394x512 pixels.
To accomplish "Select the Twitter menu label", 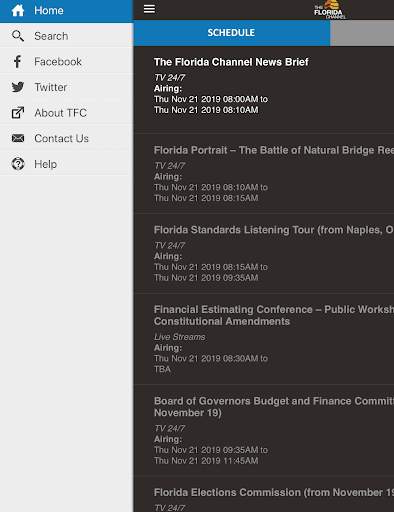I will tap(51, 87).
